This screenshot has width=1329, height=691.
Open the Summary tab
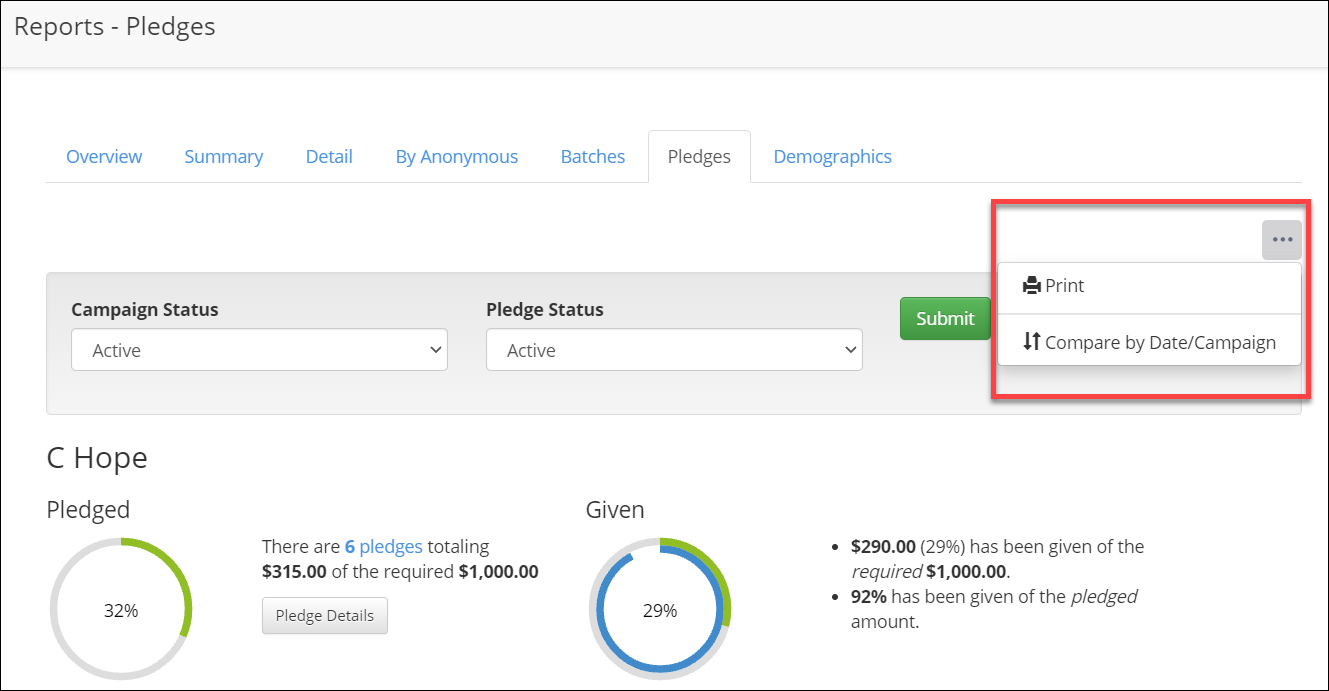(223, 157)
